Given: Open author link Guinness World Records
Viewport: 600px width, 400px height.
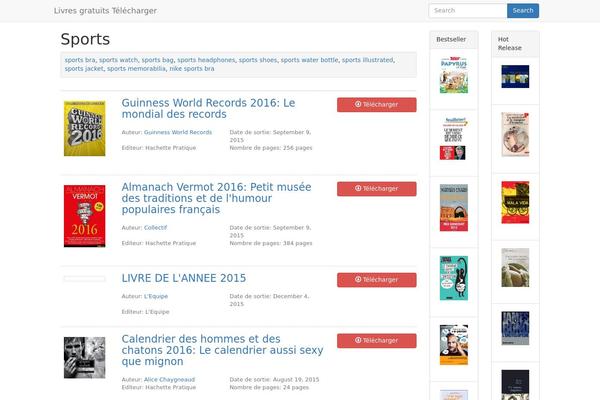Looking at the screenshot, I should click(178, 132).
